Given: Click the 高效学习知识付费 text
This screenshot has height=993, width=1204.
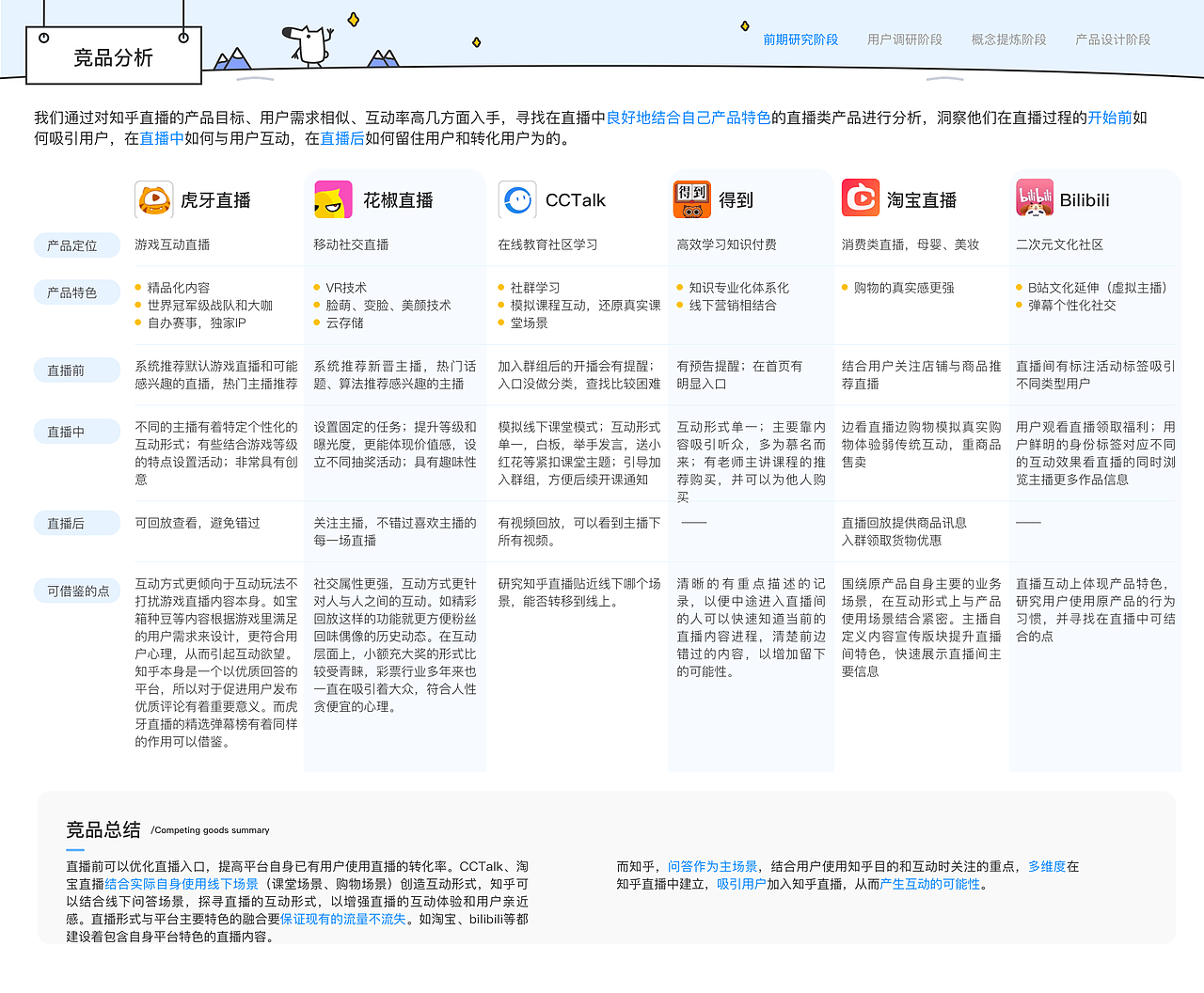Looking at the screenshot, I should point(726,244).
